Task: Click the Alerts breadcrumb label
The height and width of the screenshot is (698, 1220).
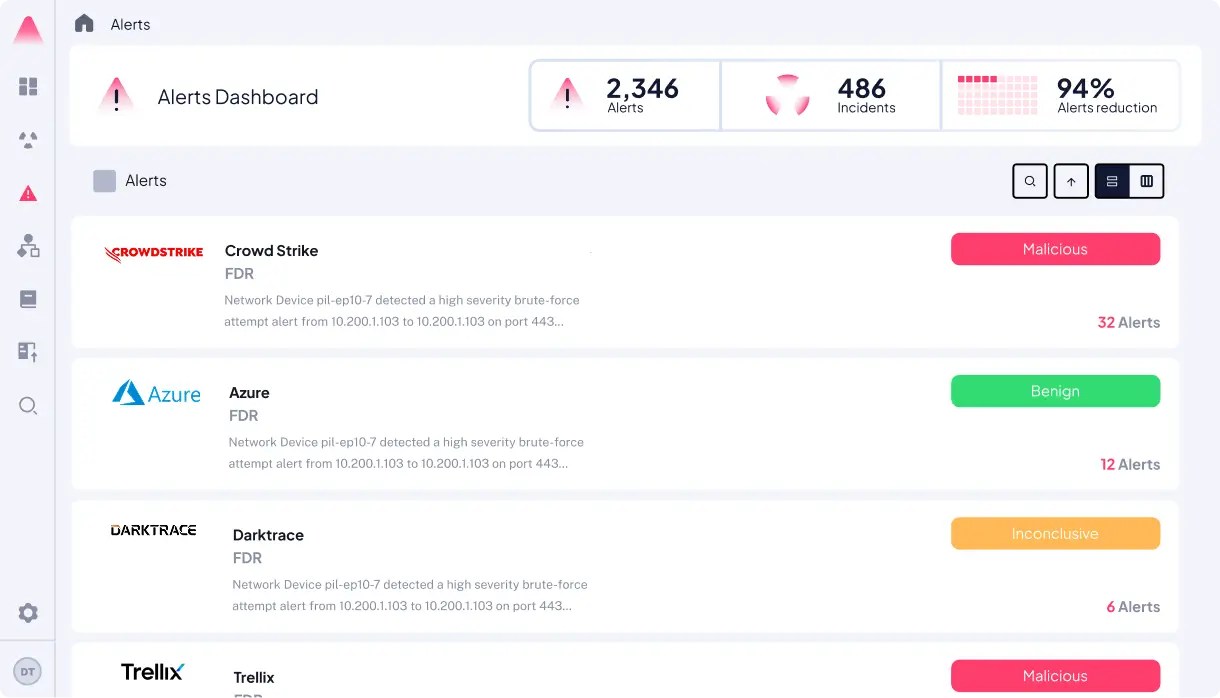Action: 131,24
